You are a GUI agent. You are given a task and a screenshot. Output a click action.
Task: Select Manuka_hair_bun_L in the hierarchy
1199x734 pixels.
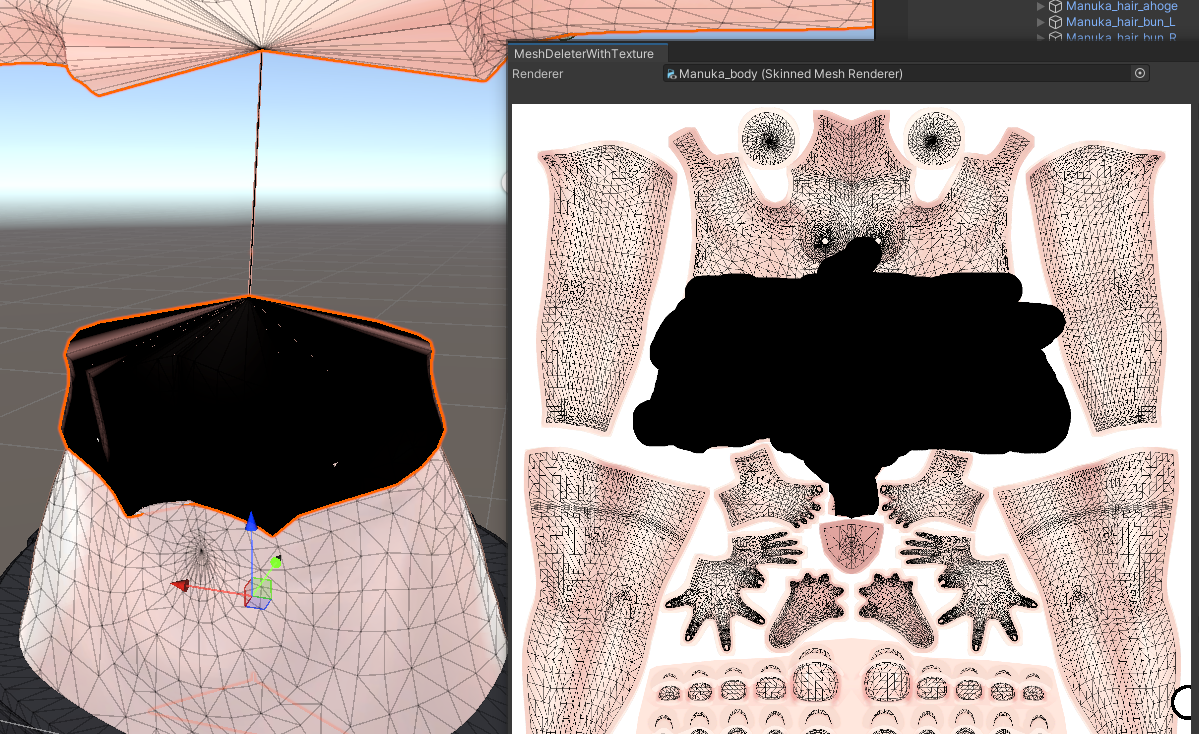click(x=1120, y=21)
